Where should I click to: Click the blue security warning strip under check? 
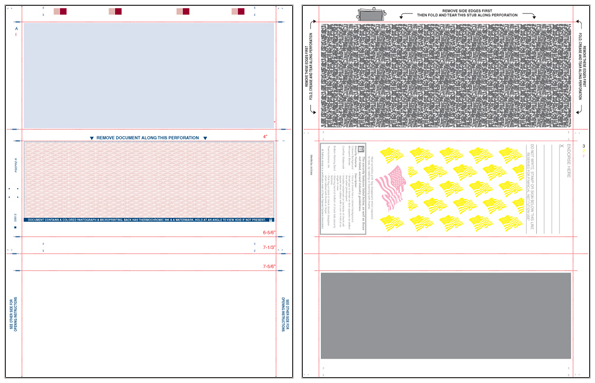click(x=149, y=220)
